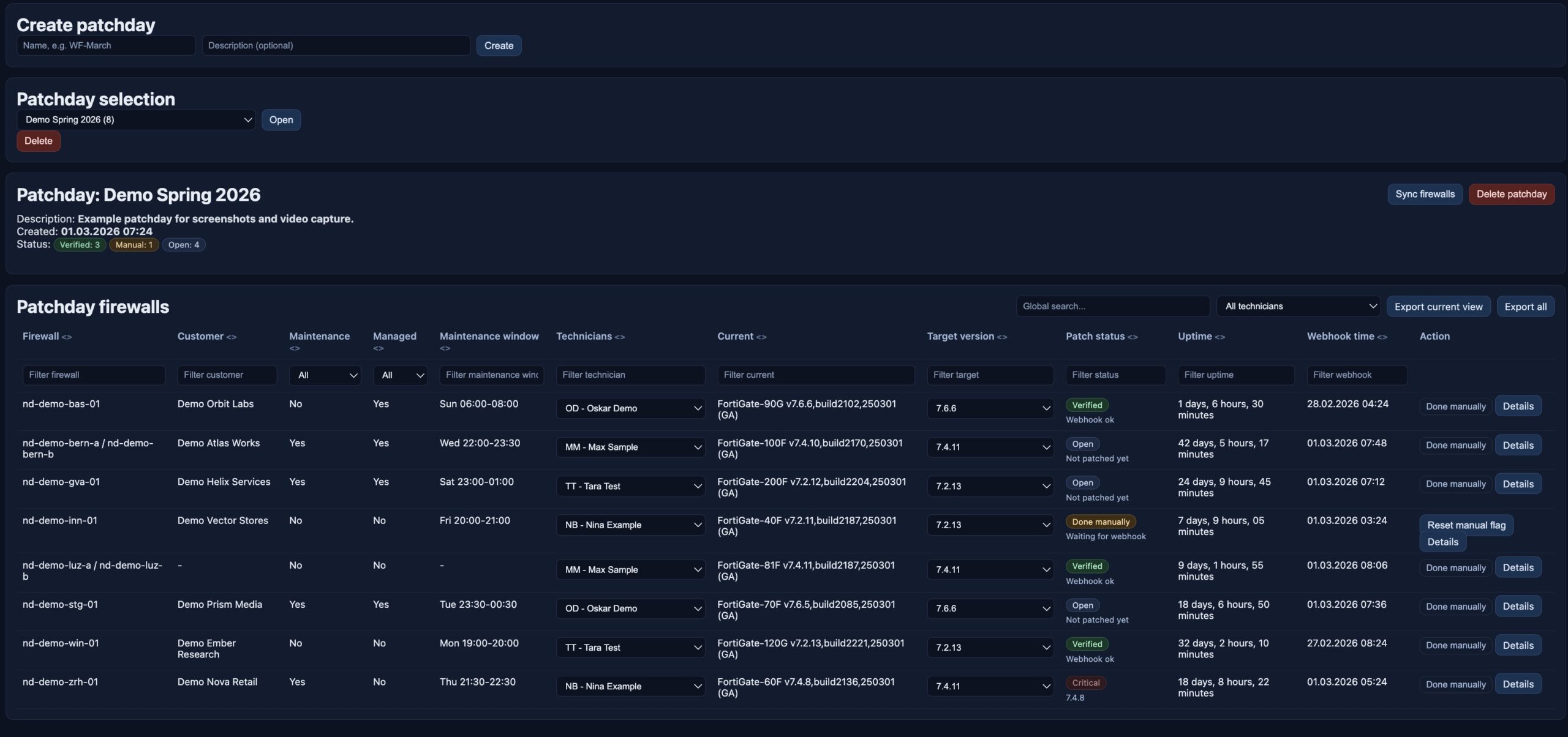
Task: Sort by Current version column arrows
Action: click(761, 337)
